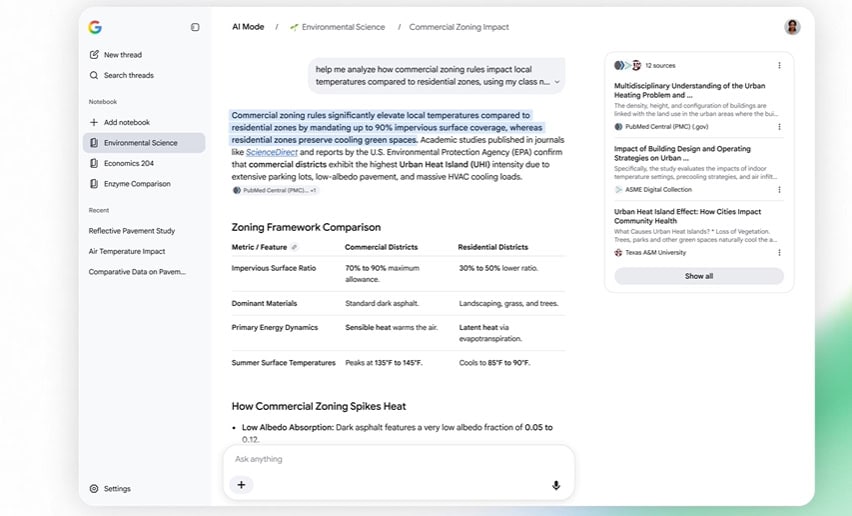The image size is (852, 516).
Task: Click the Ask anything input field
Action: tap(399, 460)
